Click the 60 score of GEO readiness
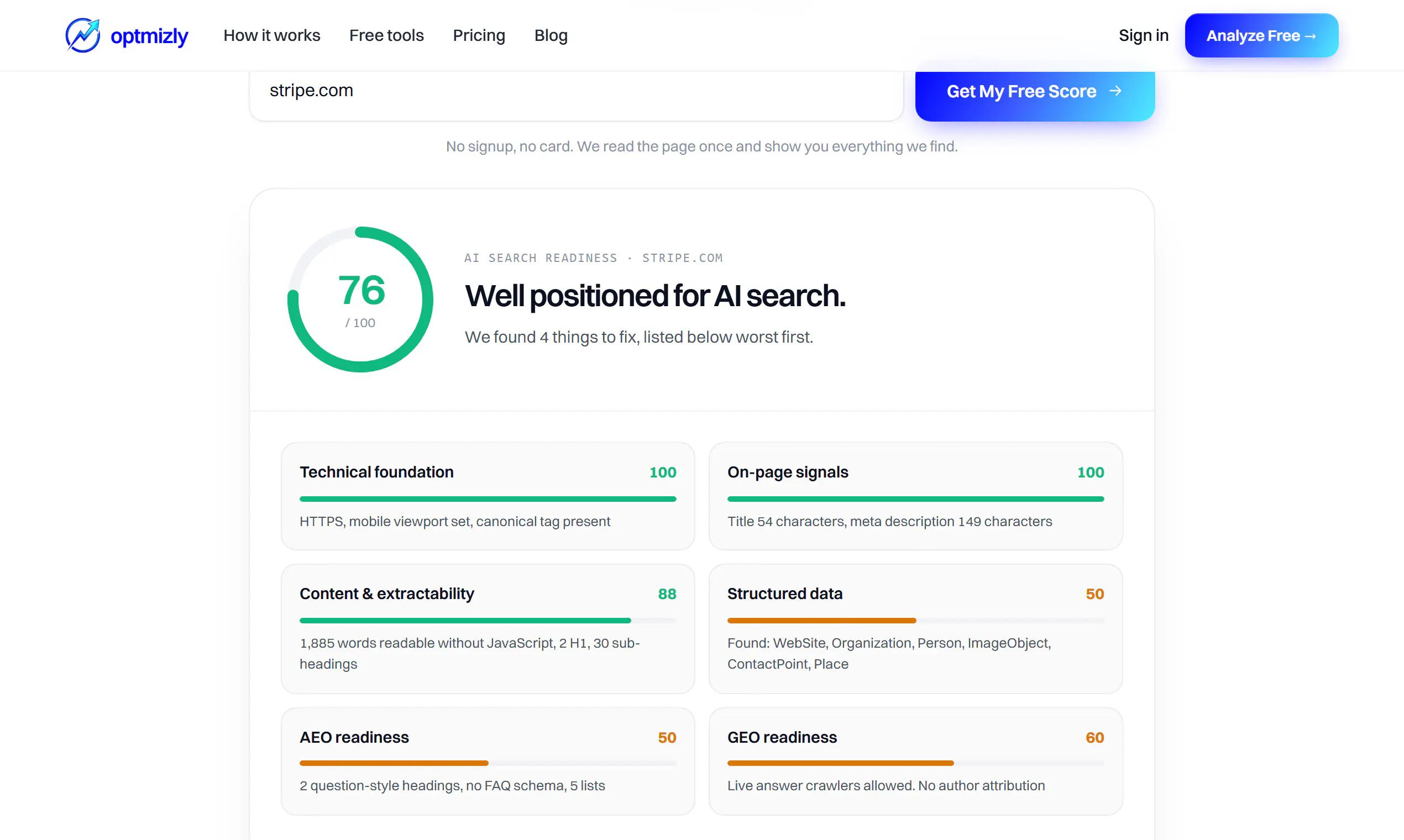 click(x=1094, y=738)
